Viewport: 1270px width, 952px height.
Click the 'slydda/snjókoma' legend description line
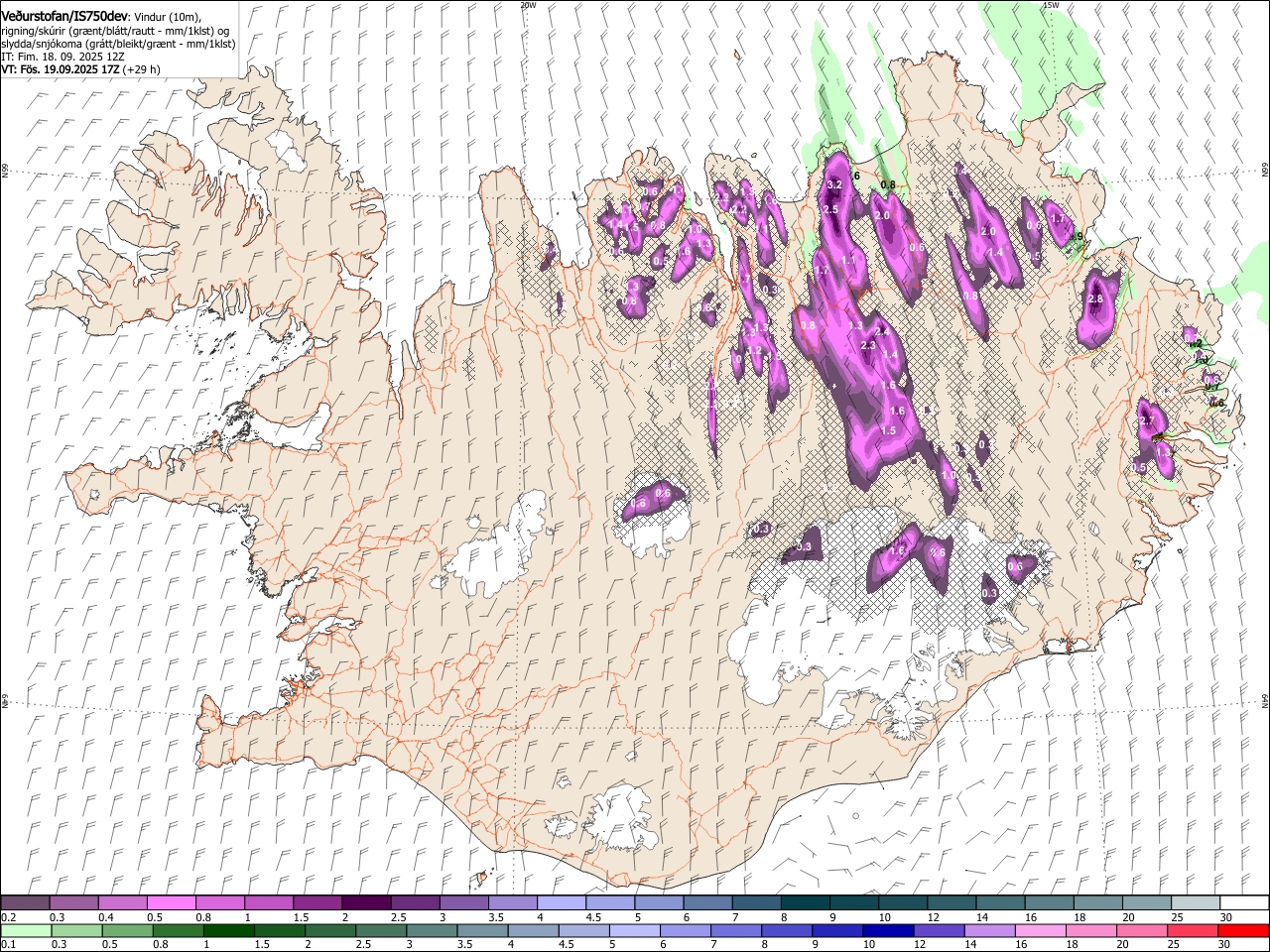click(x=118, y=44)
